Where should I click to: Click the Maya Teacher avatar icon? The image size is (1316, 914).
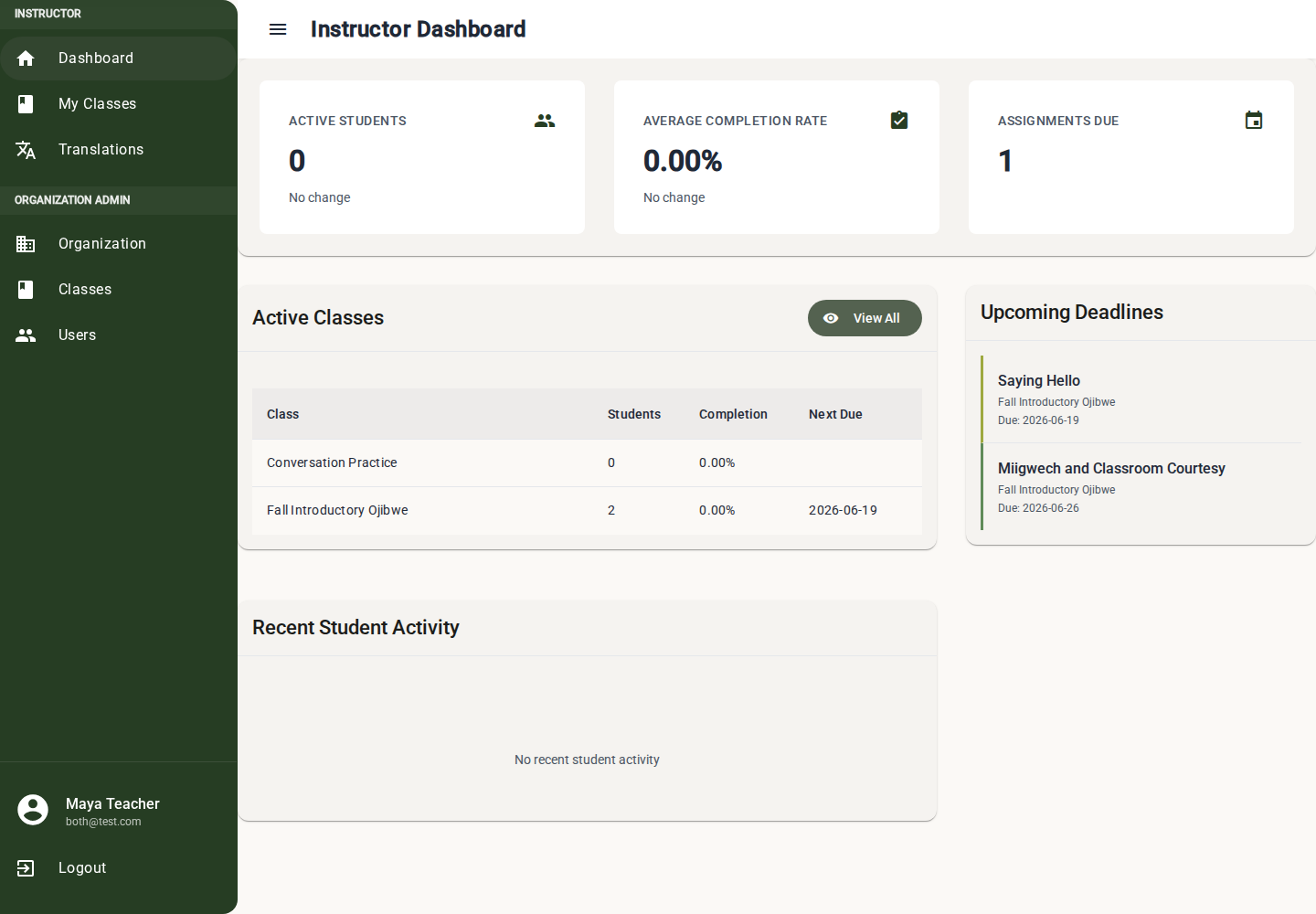click(x=33, y=810)
